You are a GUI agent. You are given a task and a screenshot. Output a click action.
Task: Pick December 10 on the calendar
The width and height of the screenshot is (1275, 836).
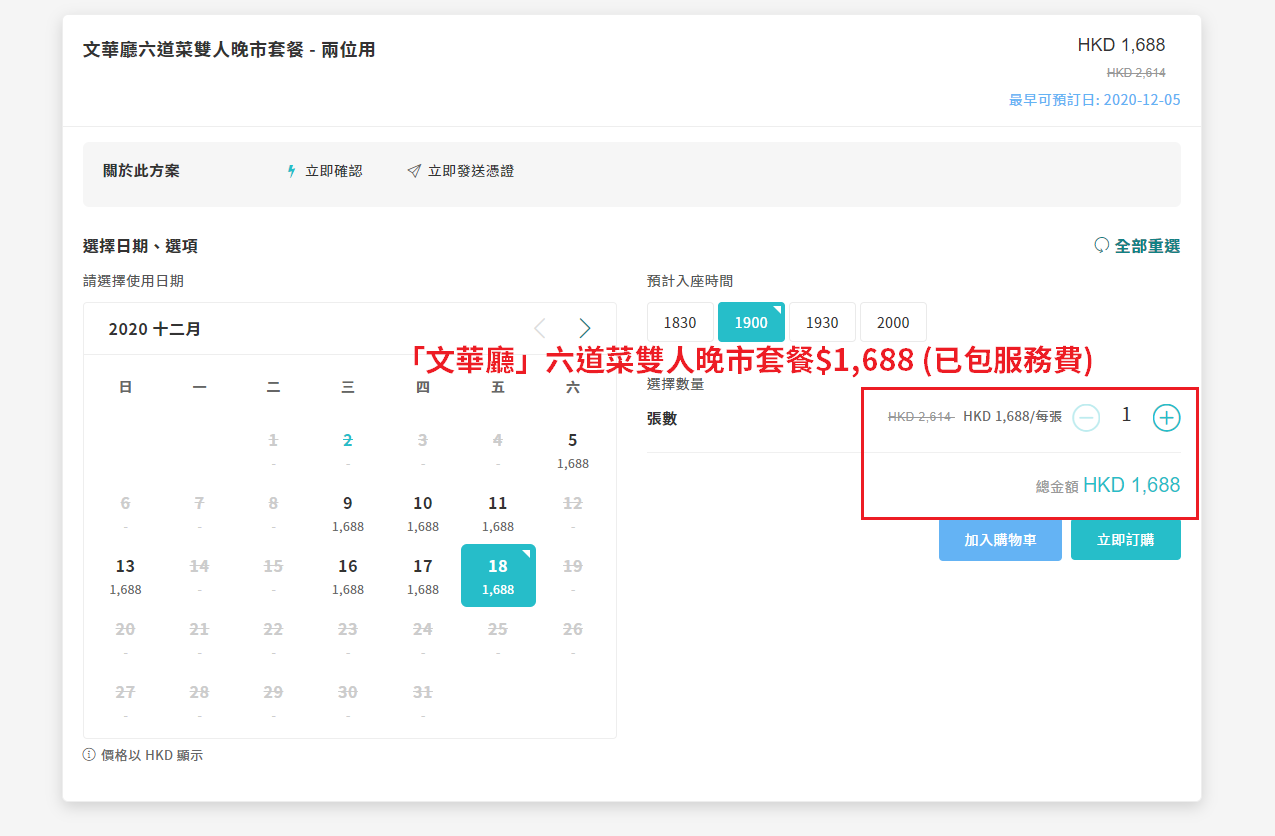(423, 513)
